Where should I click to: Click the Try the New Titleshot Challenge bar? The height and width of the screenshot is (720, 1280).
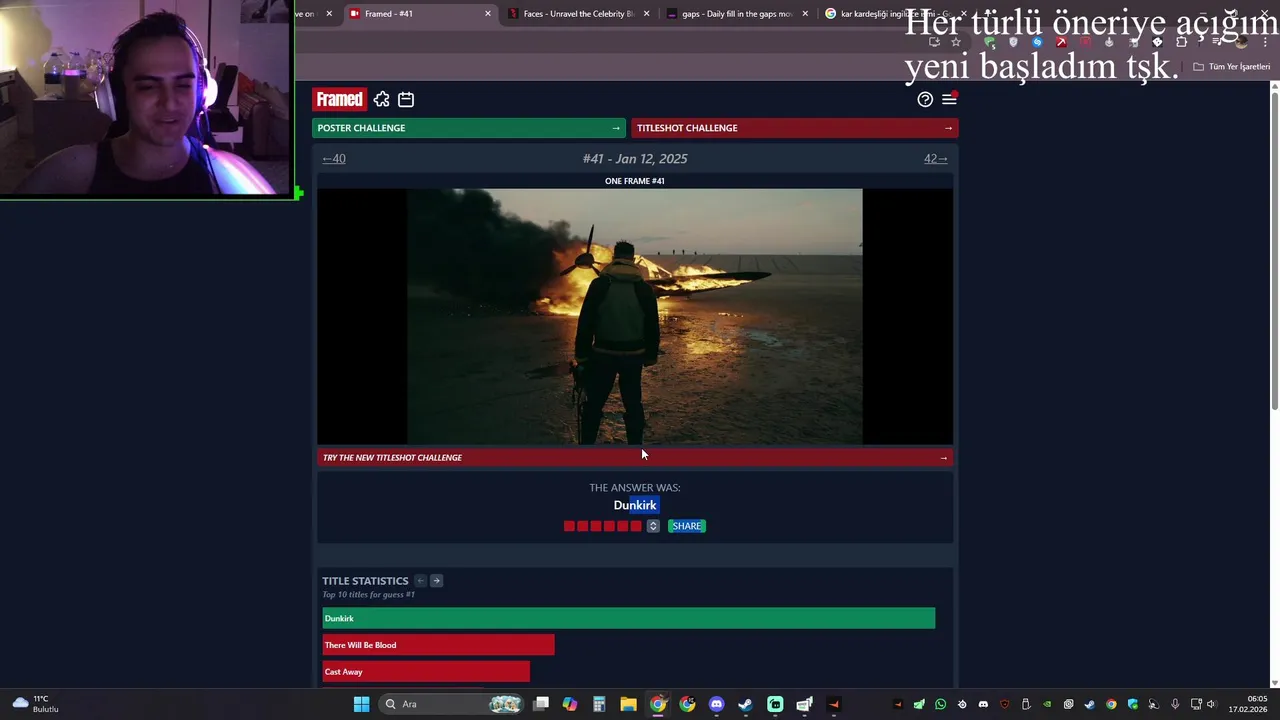click(x=635, y=457)
